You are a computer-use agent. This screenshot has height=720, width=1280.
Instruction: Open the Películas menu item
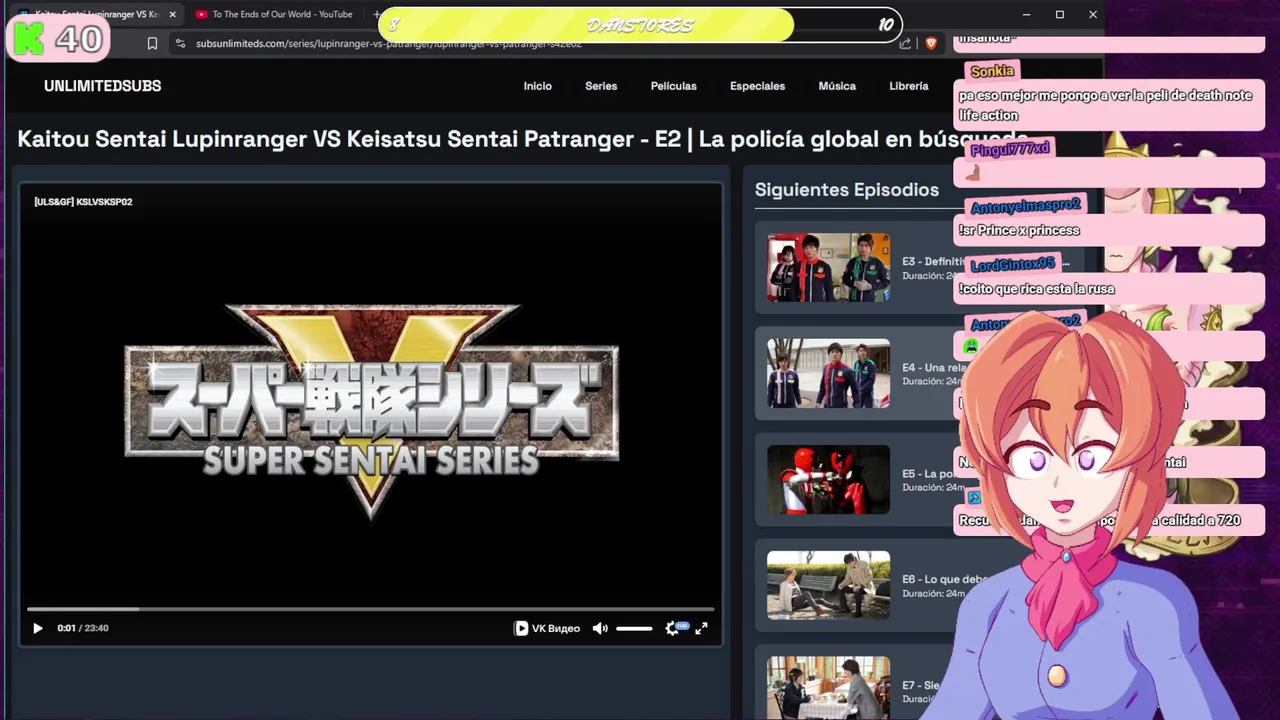tap(673, 86)
